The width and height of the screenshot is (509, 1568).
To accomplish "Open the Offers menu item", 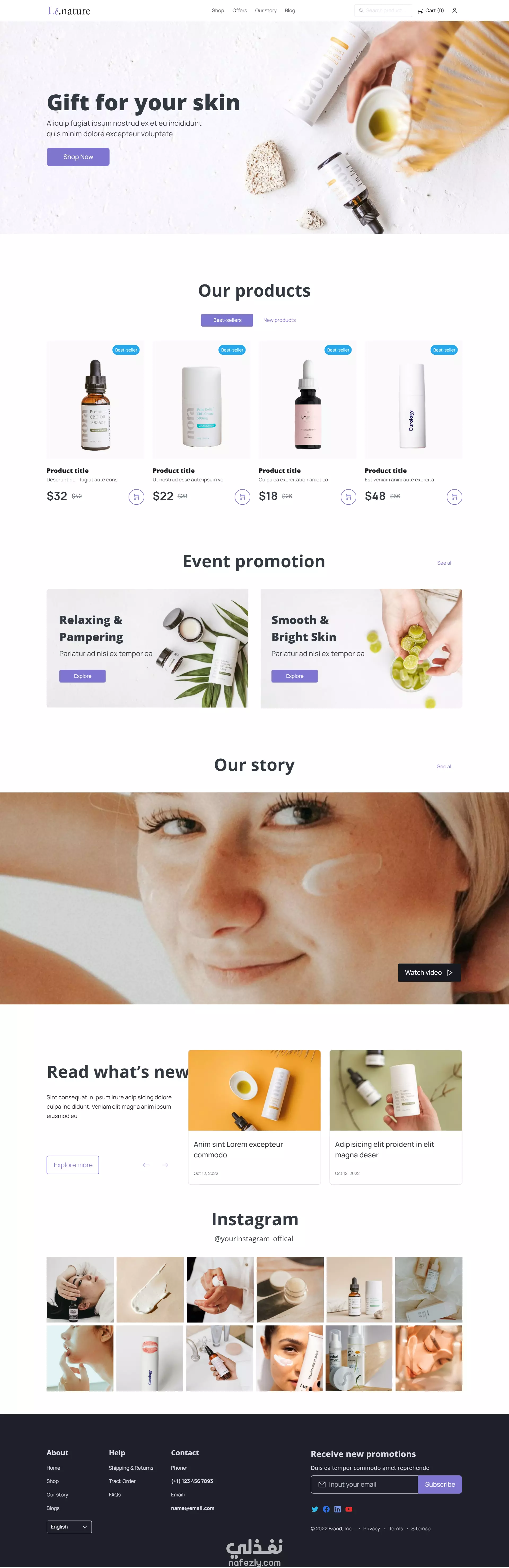I will 240,10.
